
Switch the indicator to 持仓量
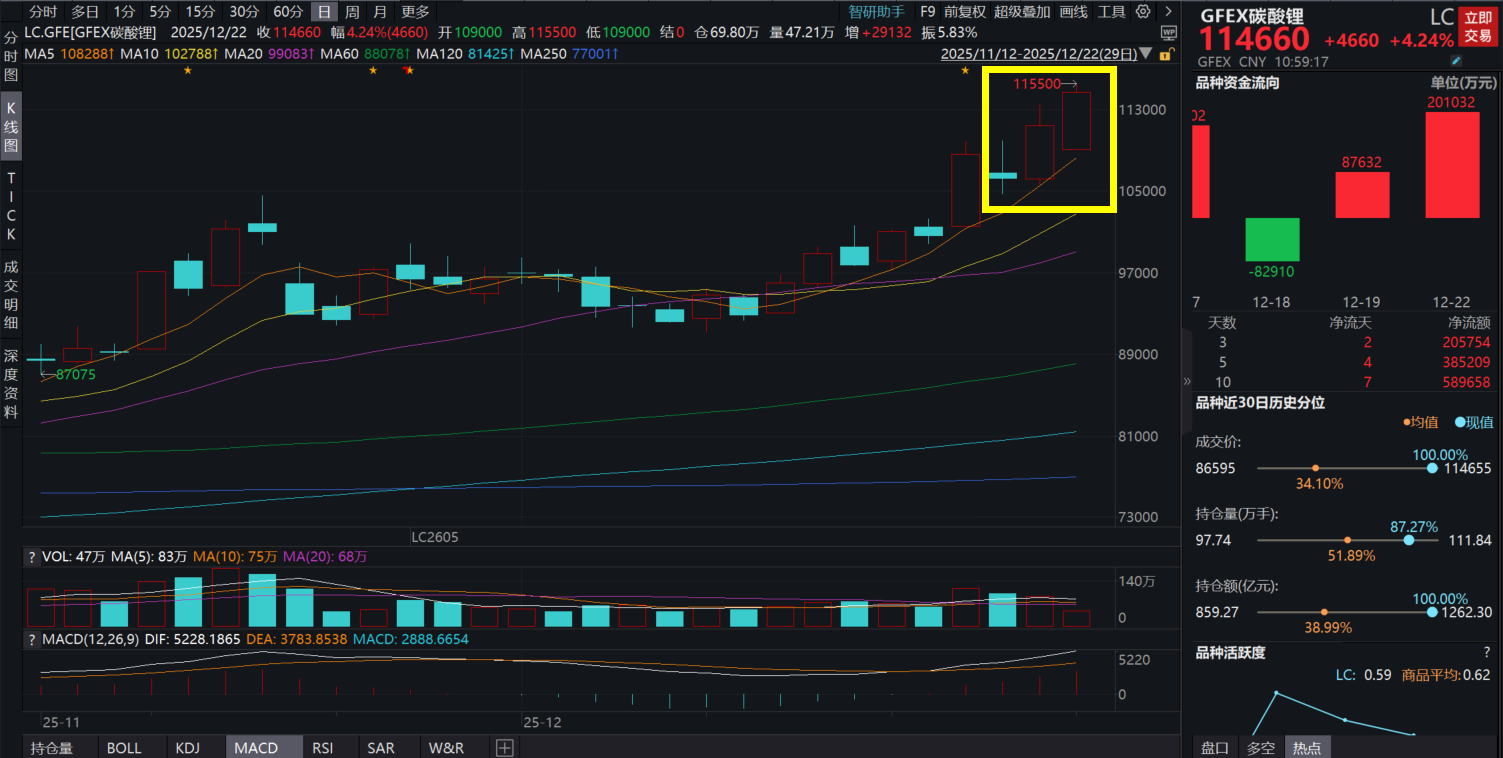[x=52, y=748]
